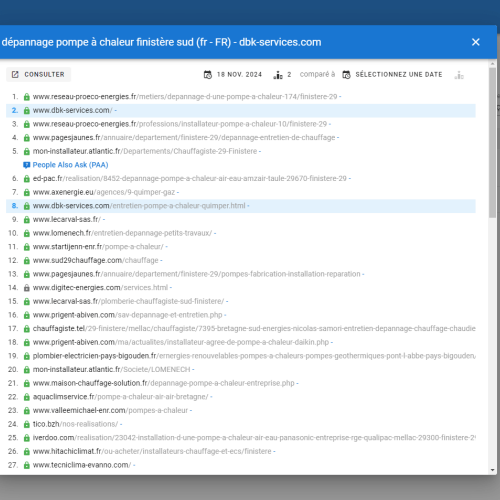Click the PAA speech bubble icon
The height and width of the screenshot is (500, 500).
tap(26, 165)
